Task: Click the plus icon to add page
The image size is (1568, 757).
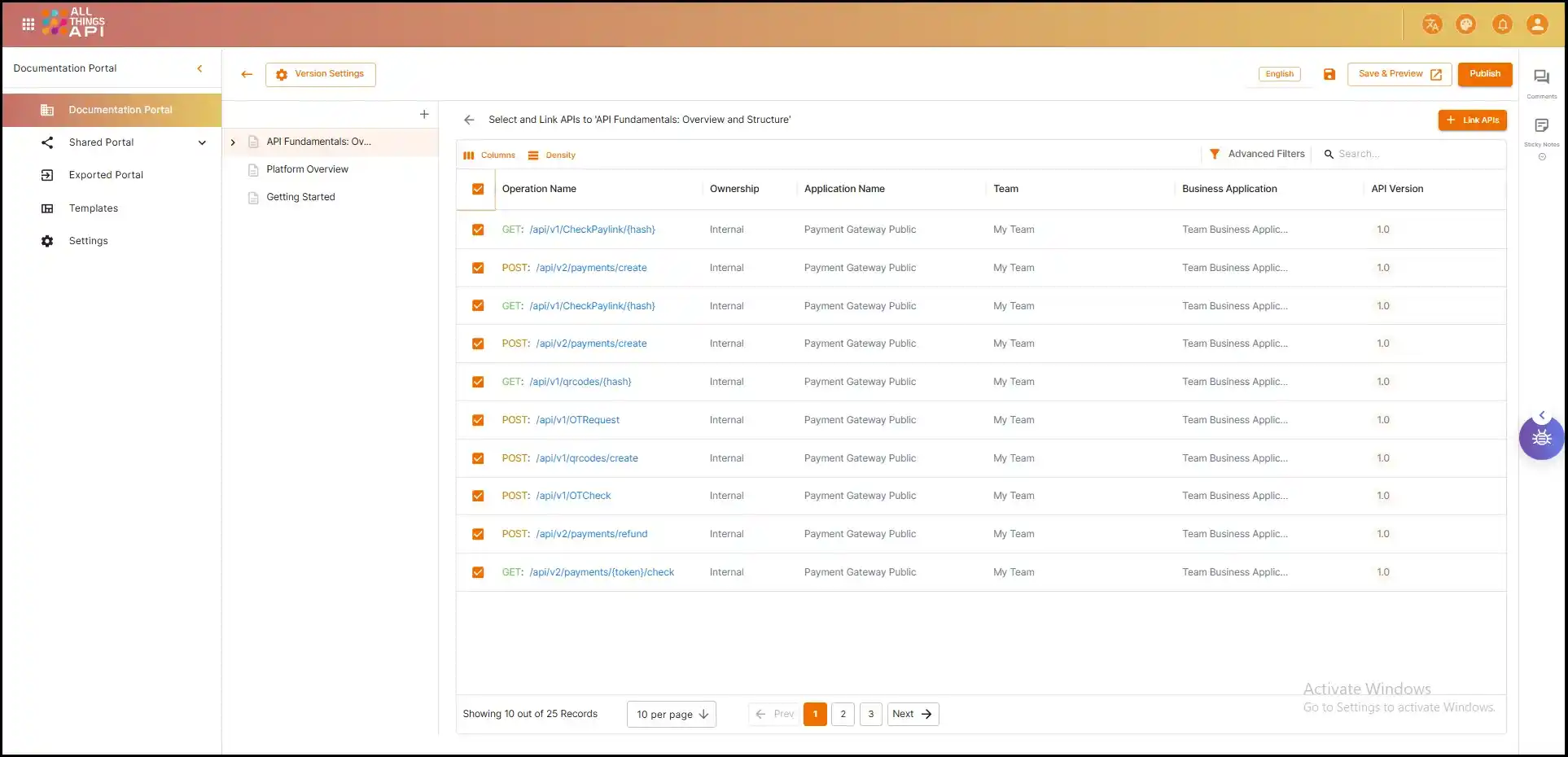Action: click(423, 115)
